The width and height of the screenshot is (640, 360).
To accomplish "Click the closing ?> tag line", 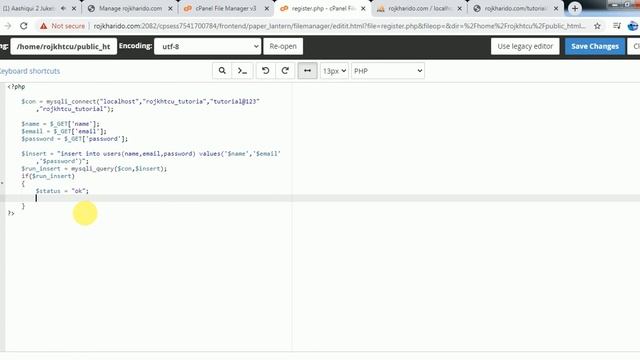I will (11, 213).
